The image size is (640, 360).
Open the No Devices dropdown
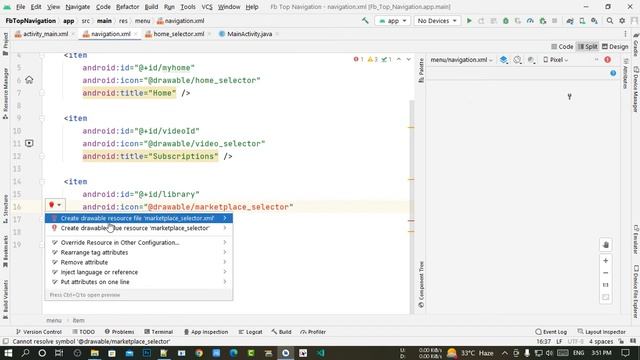(437, 21)
